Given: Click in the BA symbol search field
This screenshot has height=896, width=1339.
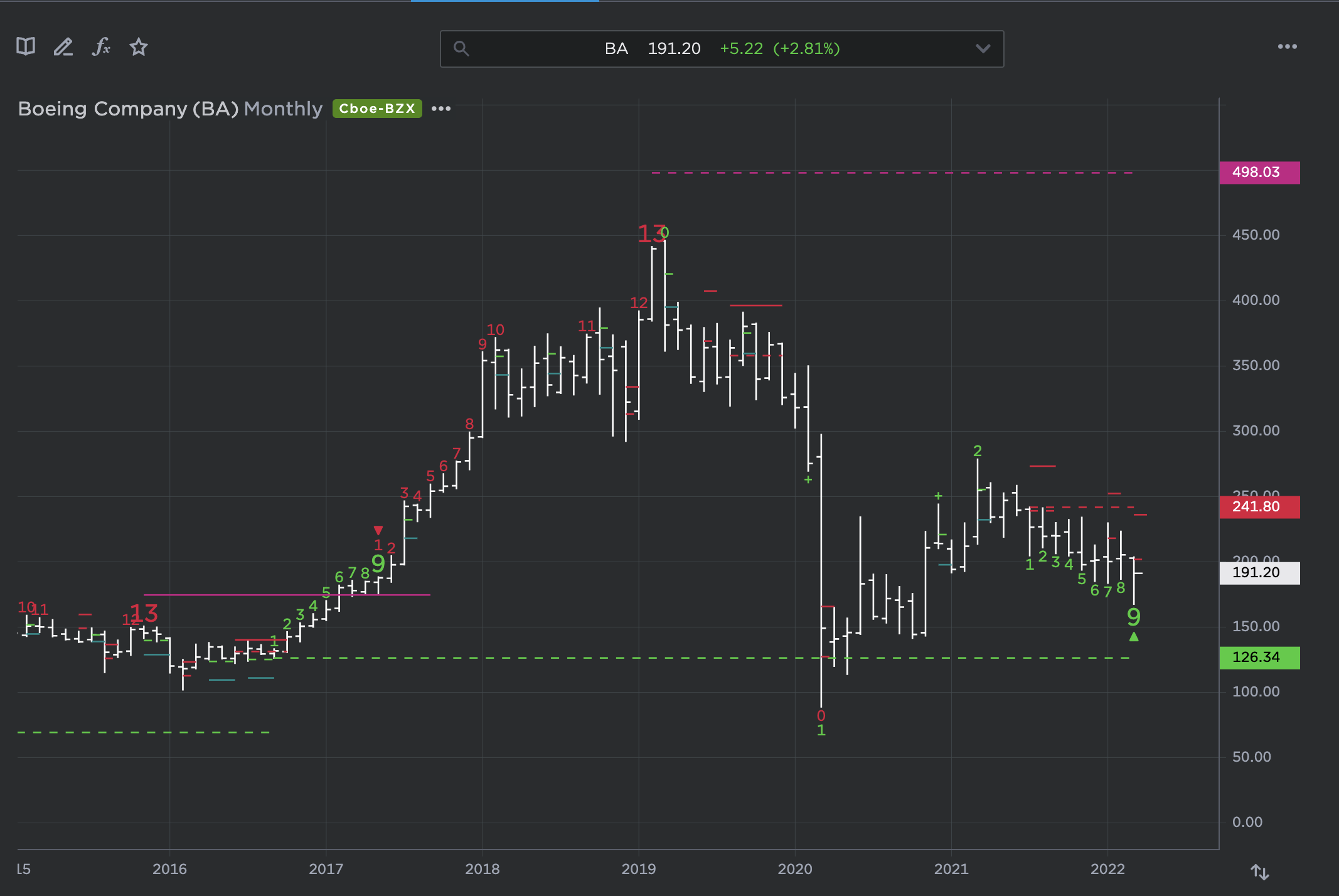Looking at the screenshot, I should [722, 49].
